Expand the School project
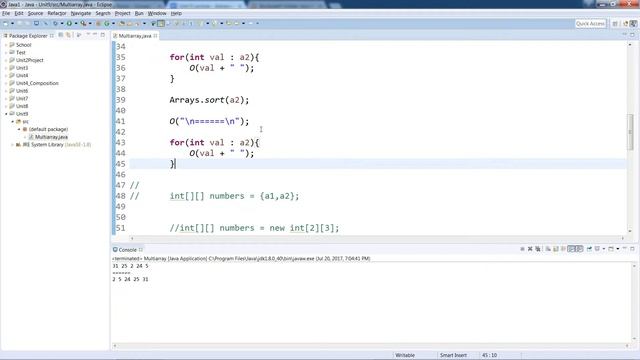Screen dimensions: 640x360 click(x=6, y=45)
